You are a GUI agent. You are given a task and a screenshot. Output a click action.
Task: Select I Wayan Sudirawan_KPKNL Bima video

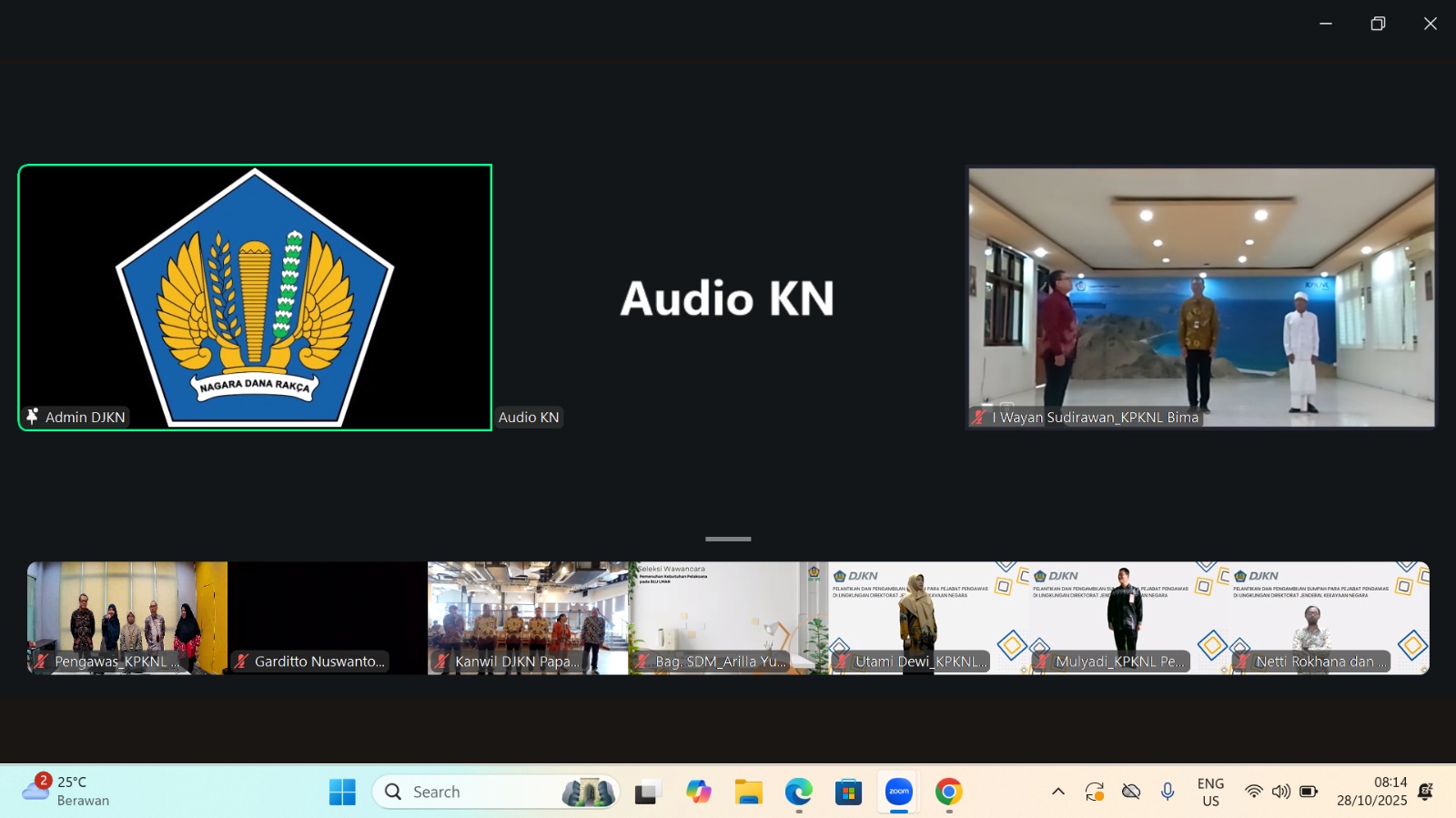(1201, 298)
